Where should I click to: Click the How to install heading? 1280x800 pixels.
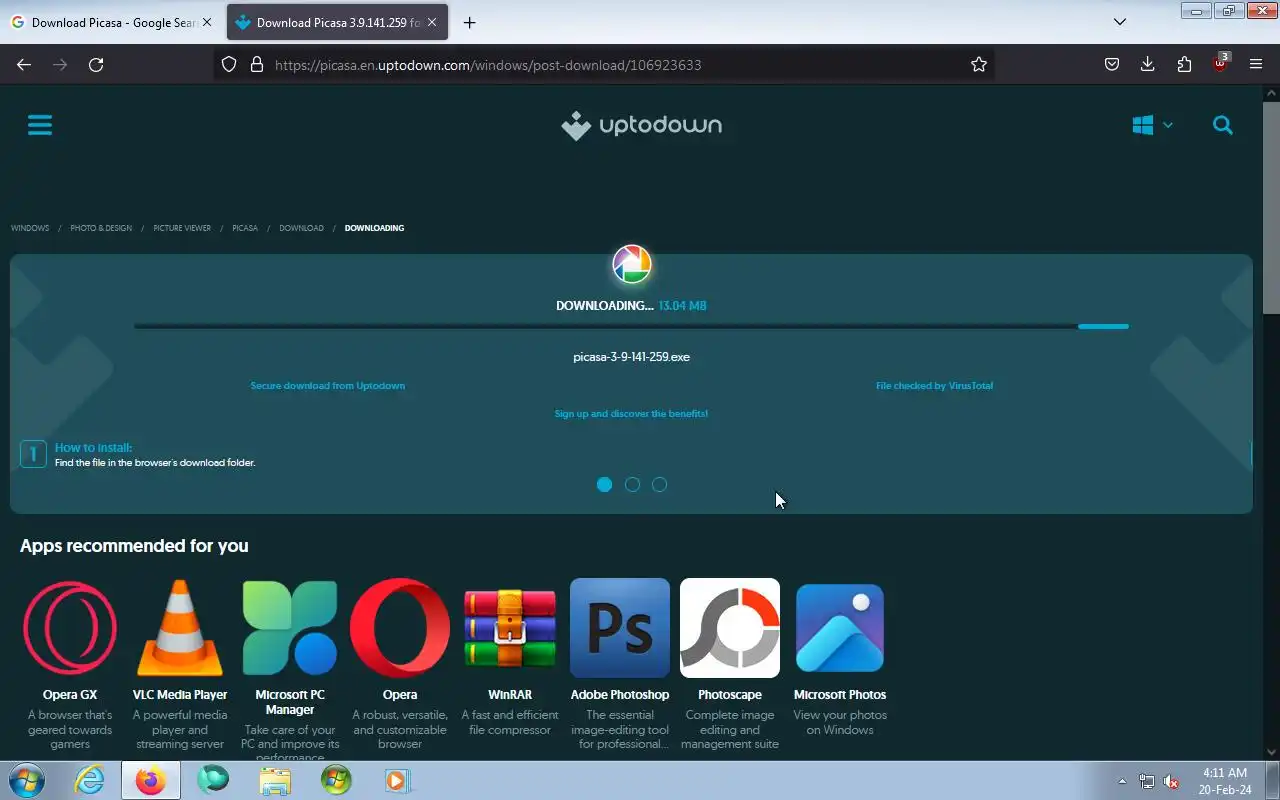[x=93, y=448]
